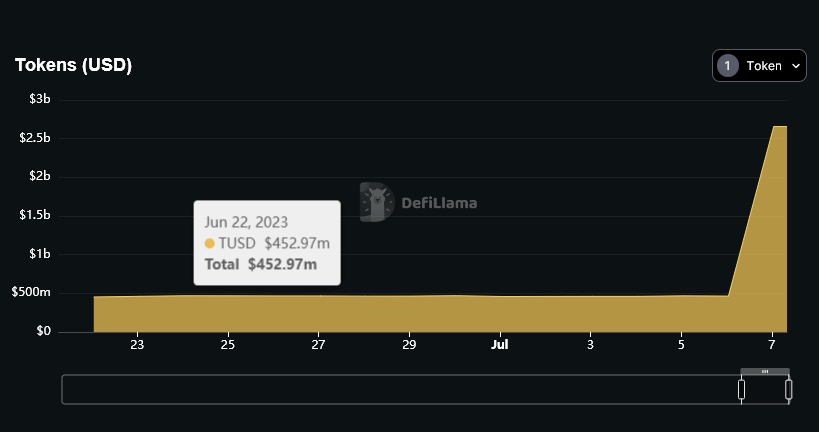Click the Total $452.97m tooltip row
Screen dimensions: 819x432
[261, 265]
